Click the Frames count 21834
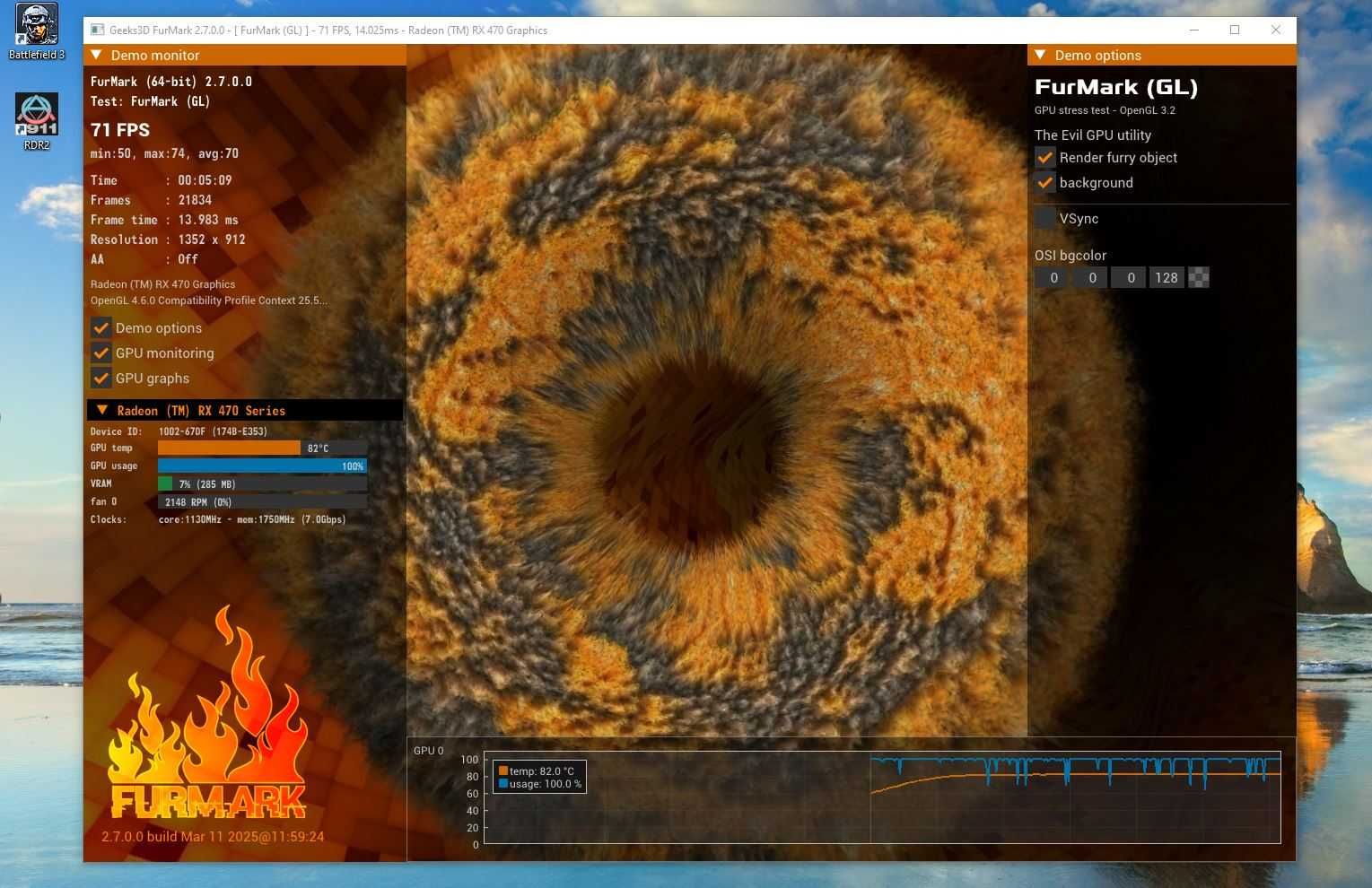This screenshot has width=1372, height=888. click(195, 200)
